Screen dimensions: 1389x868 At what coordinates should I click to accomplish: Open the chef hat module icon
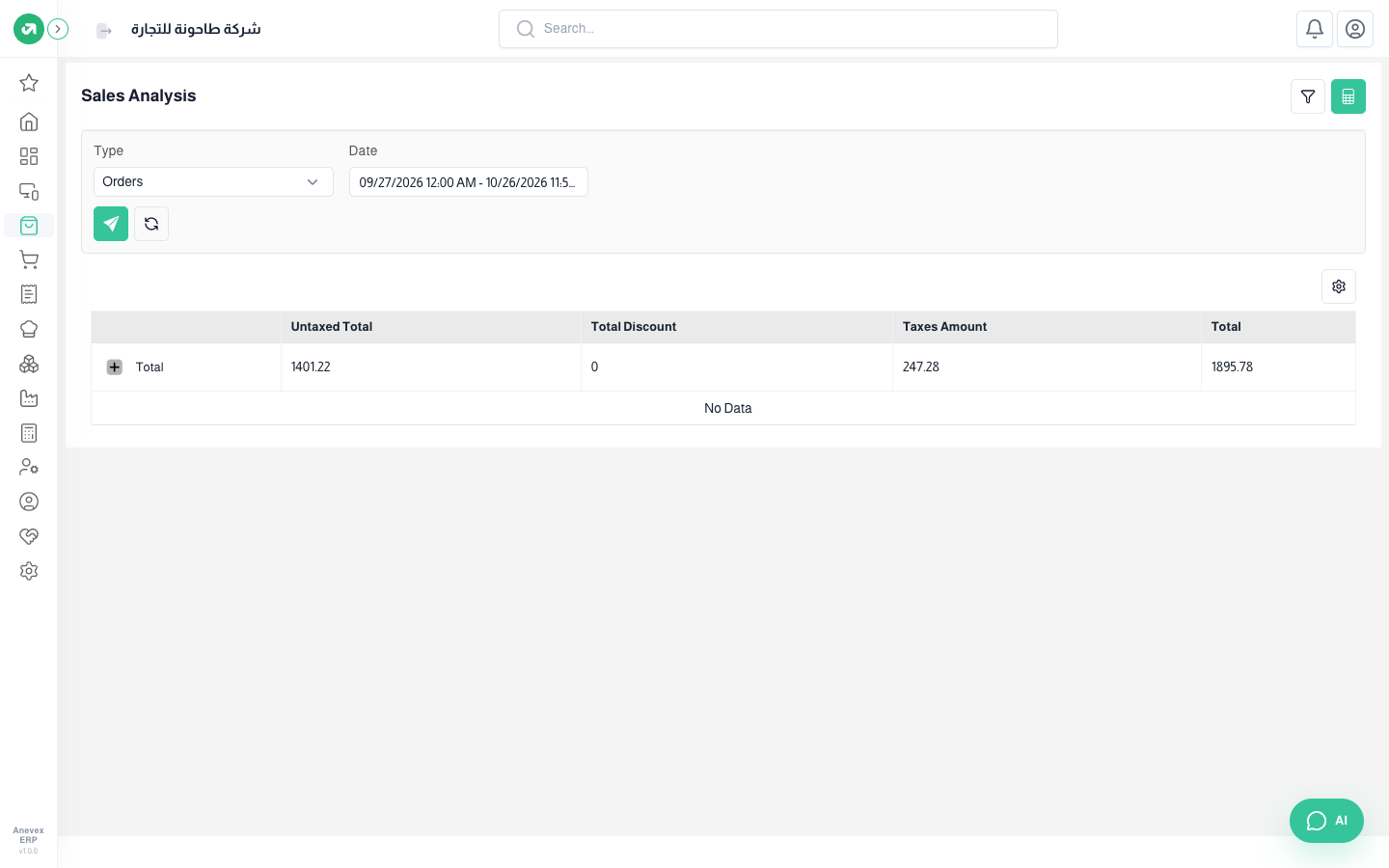pyautogui.click(x=29, y=329)
